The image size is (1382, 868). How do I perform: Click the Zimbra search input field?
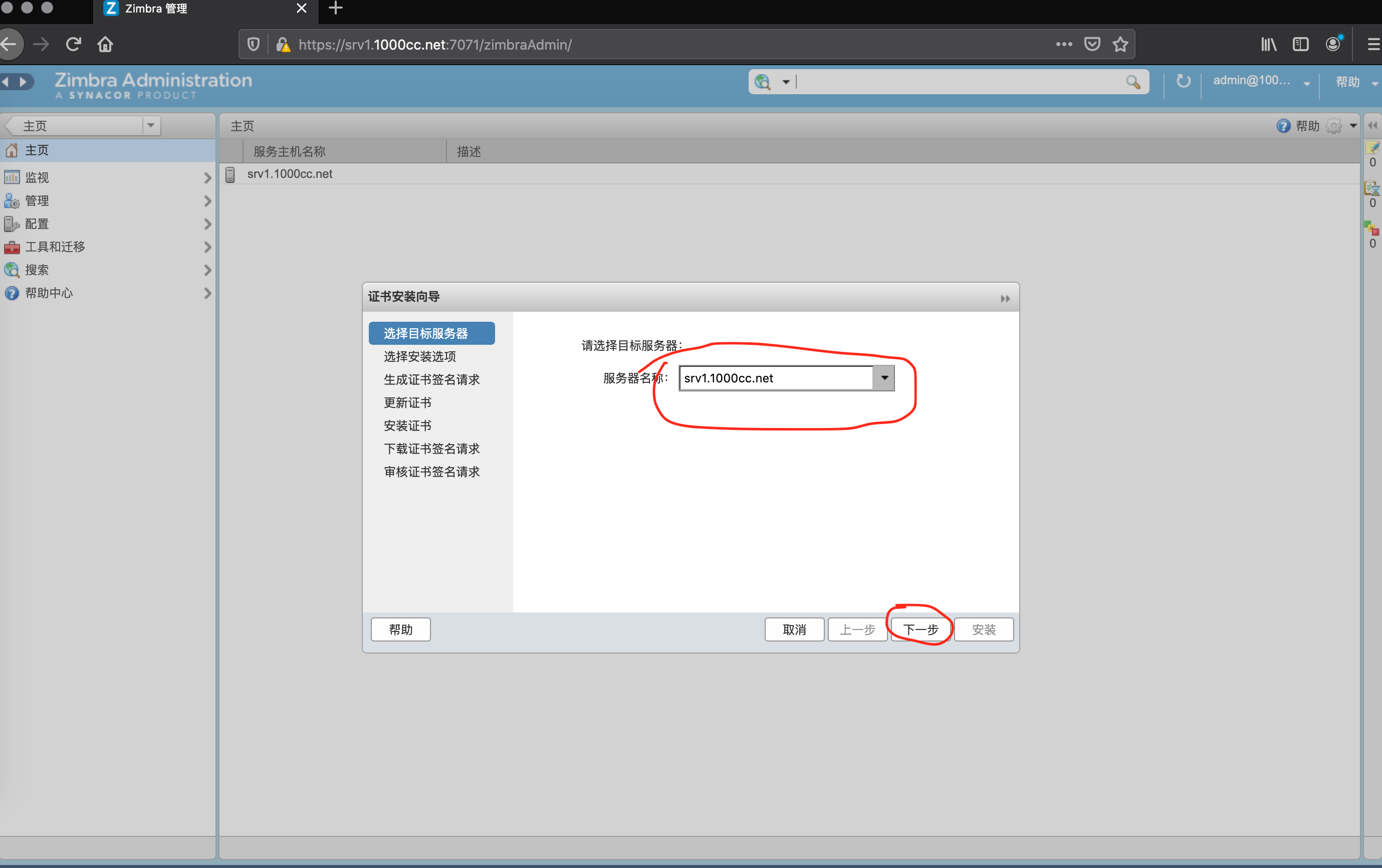959,82
